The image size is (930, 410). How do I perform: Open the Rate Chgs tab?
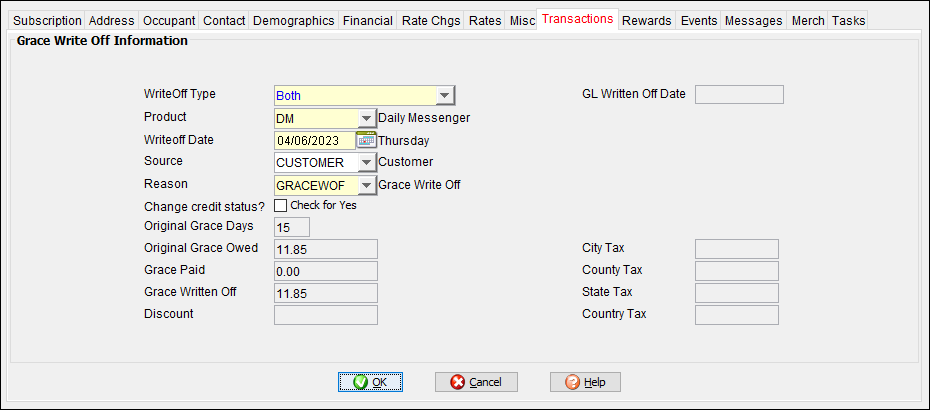[x=430, y=20]
